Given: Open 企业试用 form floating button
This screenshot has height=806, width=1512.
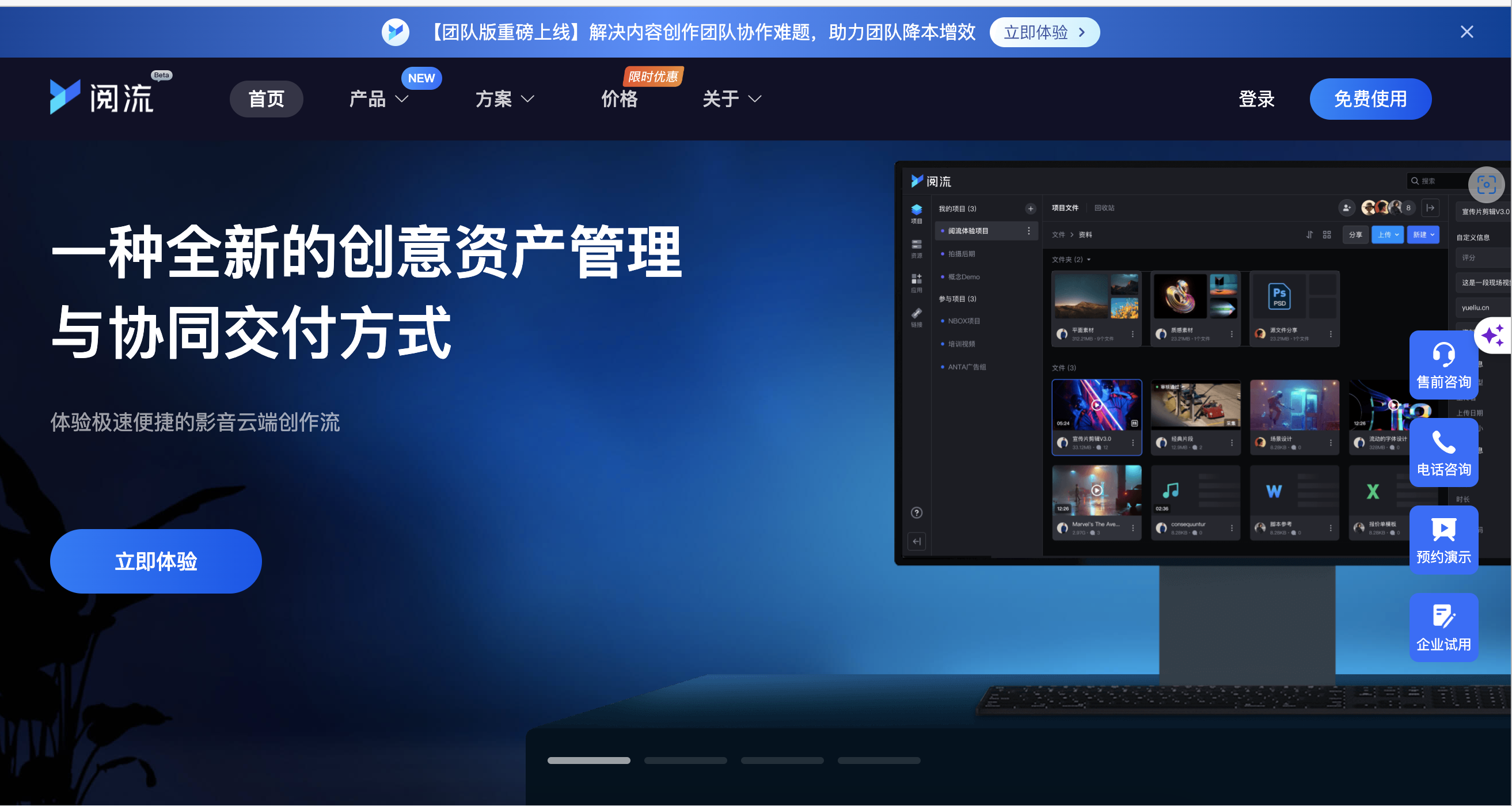Looking at the screenshot, I should click(x=1443, y=628).
